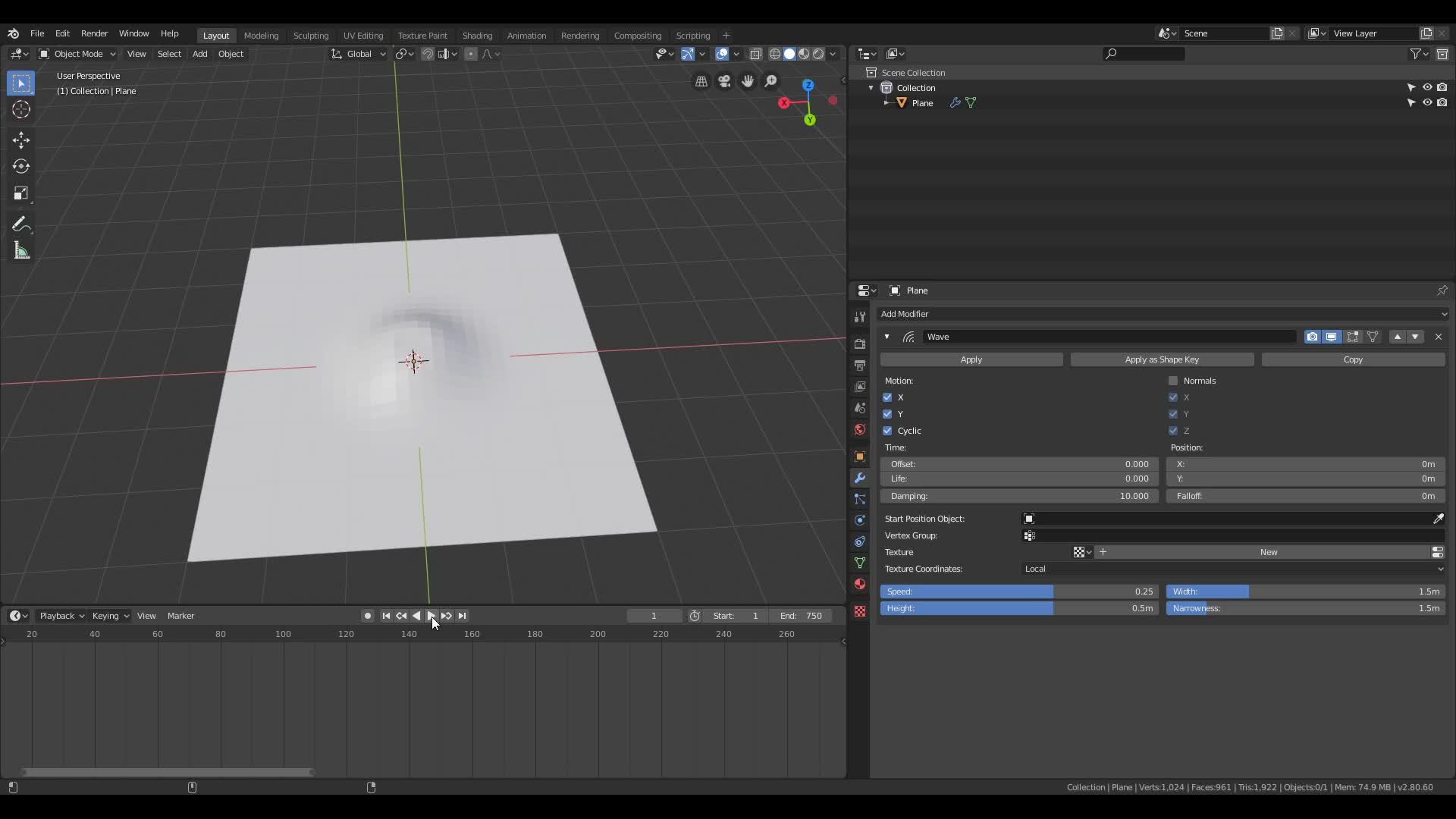Toggle camera view in the viewport
Image resolution: width=1456 pixels, height=819 pixels.
(x=724, y=81)
